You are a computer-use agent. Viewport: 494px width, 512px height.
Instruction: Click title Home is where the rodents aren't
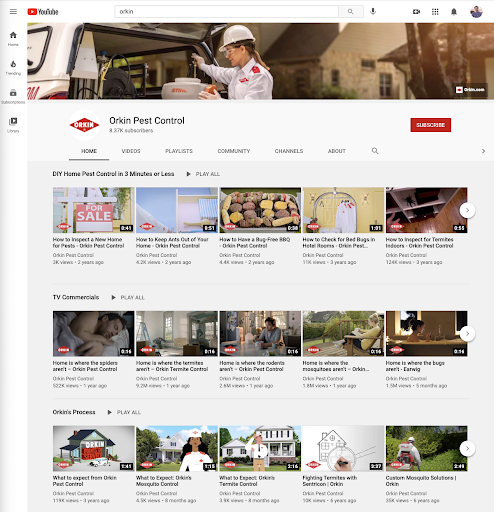point(252,366)
